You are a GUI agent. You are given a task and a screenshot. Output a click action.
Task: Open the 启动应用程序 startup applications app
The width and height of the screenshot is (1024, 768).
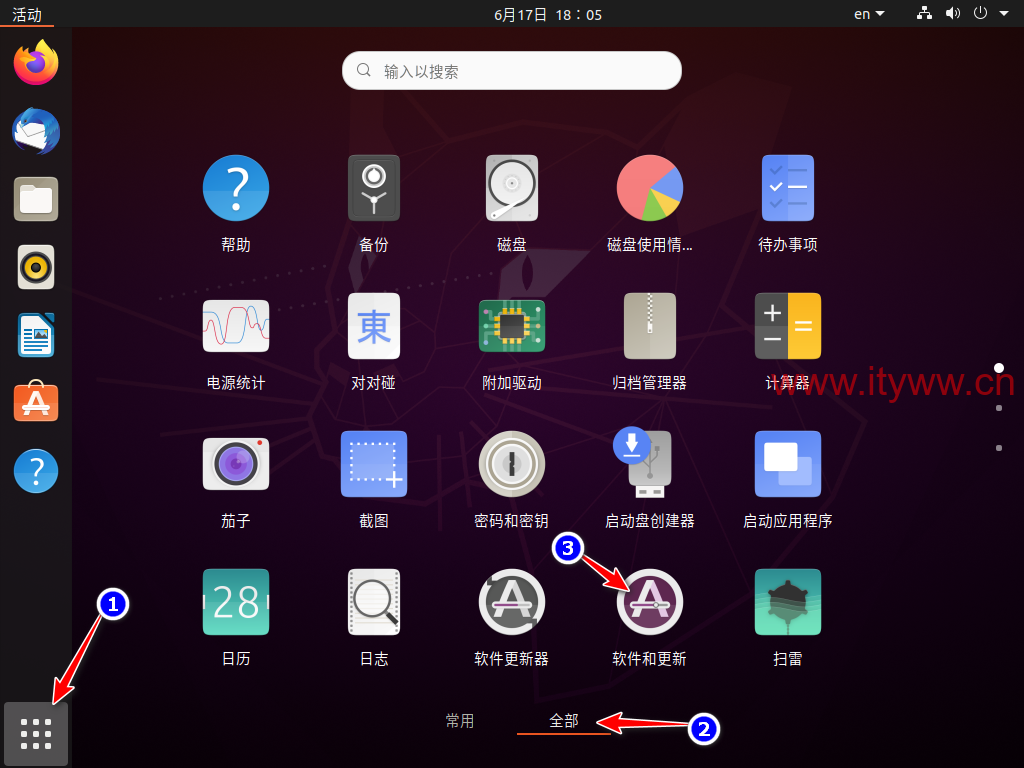click(x=788, y=464)
